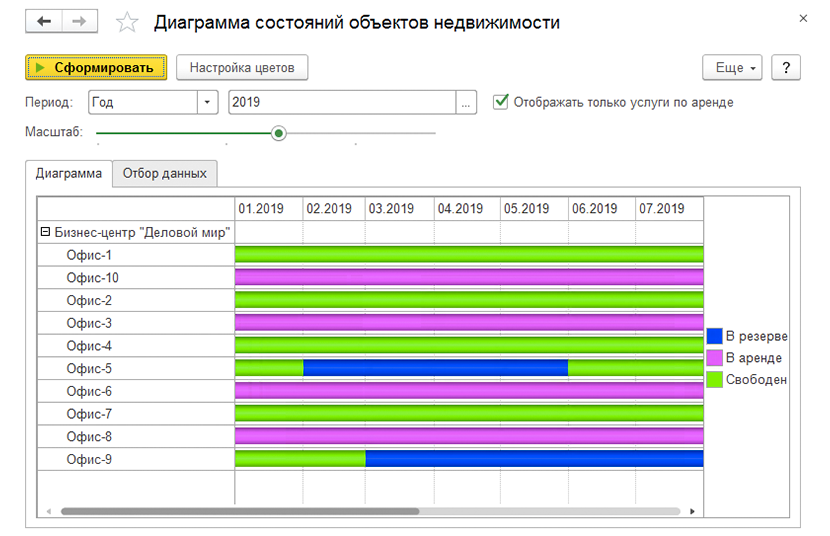Close the form with the X icon
Viewport: 830px width, 536px height.
pyautogui.click(x=803, y=19)
